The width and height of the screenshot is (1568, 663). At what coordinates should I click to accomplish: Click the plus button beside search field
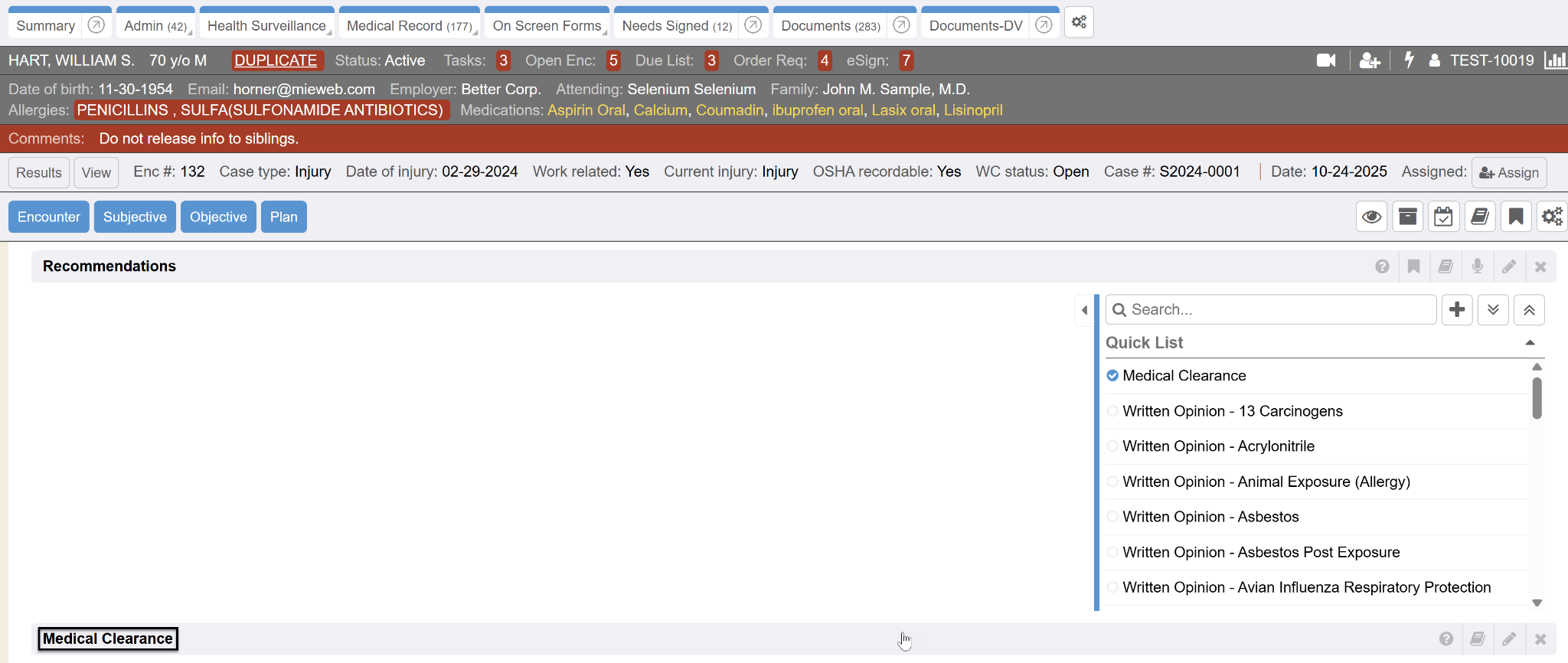[x=1457, y=310]
